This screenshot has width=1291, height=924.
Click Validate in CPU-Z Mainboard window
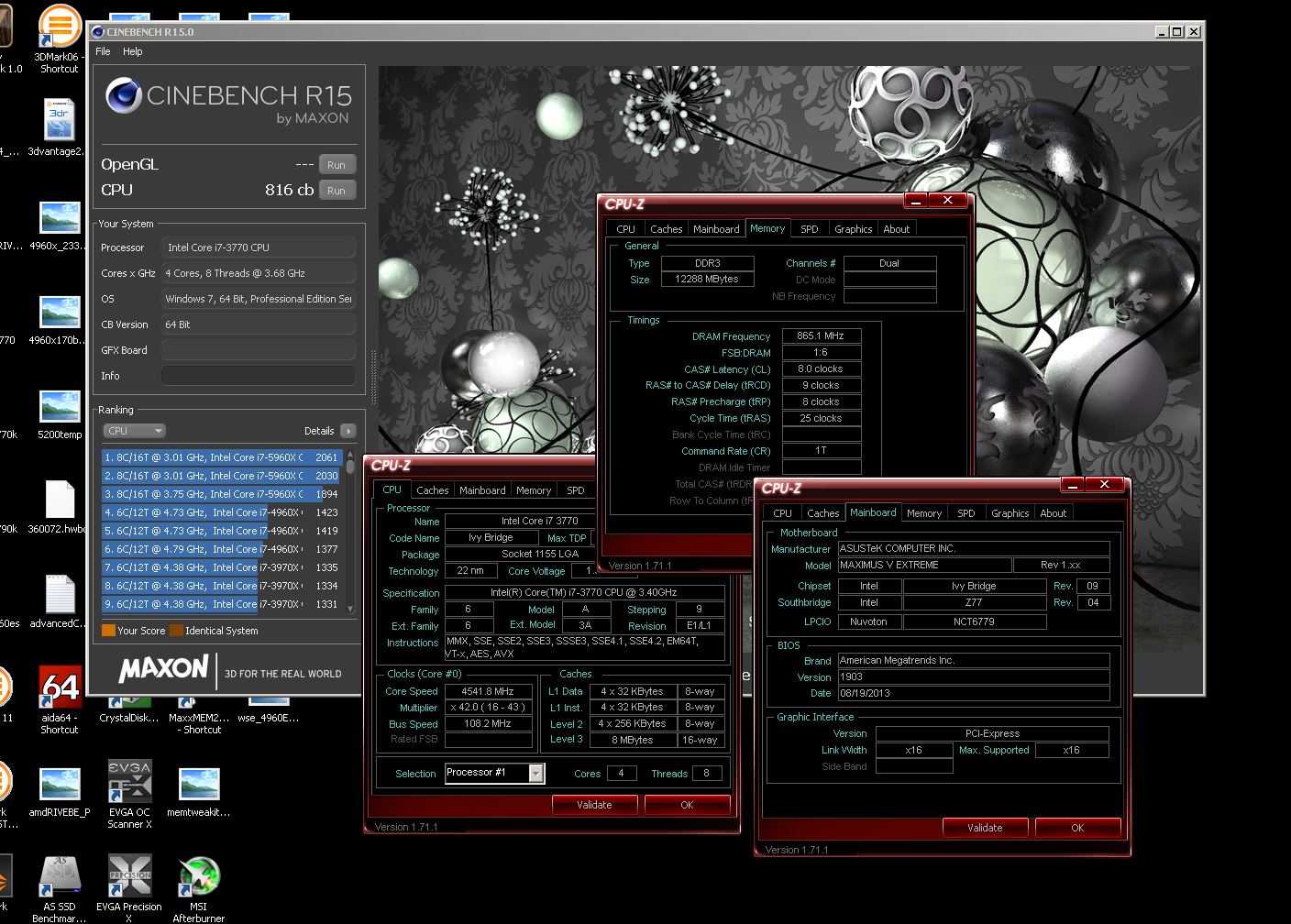985,828
